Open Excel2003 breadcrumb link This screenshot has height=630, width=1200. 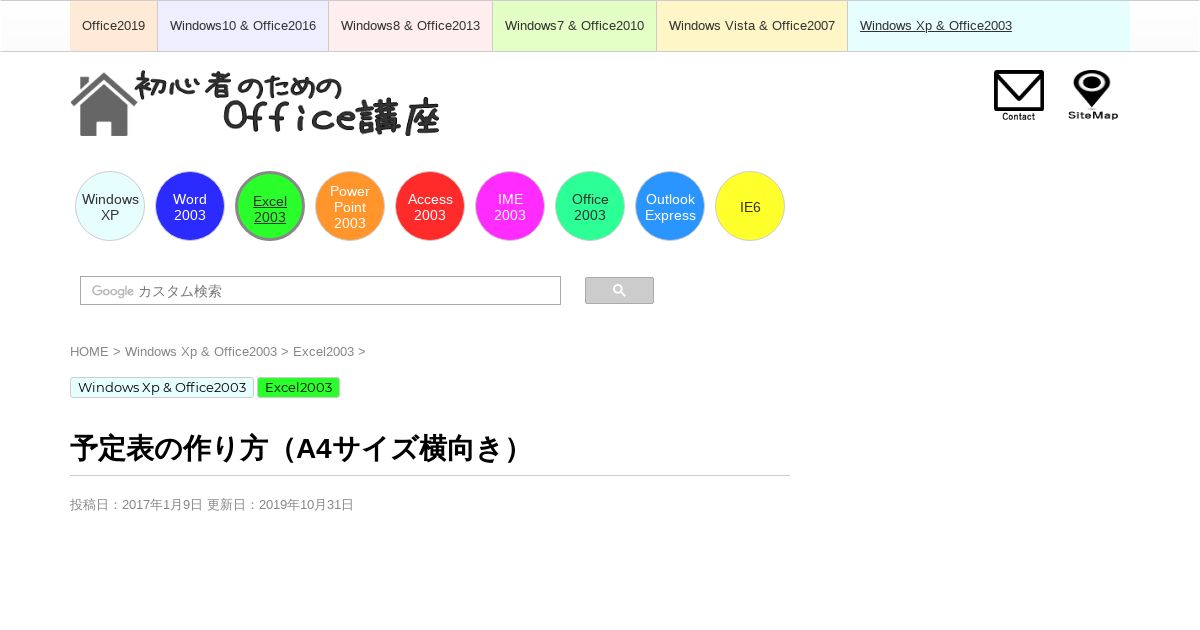[x=323, y=352]
